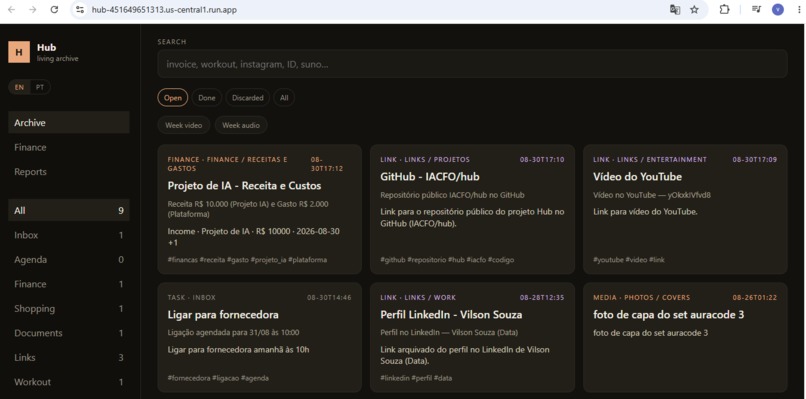Click the 08-30T17:10 timestamp
This screenshot has height=399, width=806.
[x=542, y=160]
